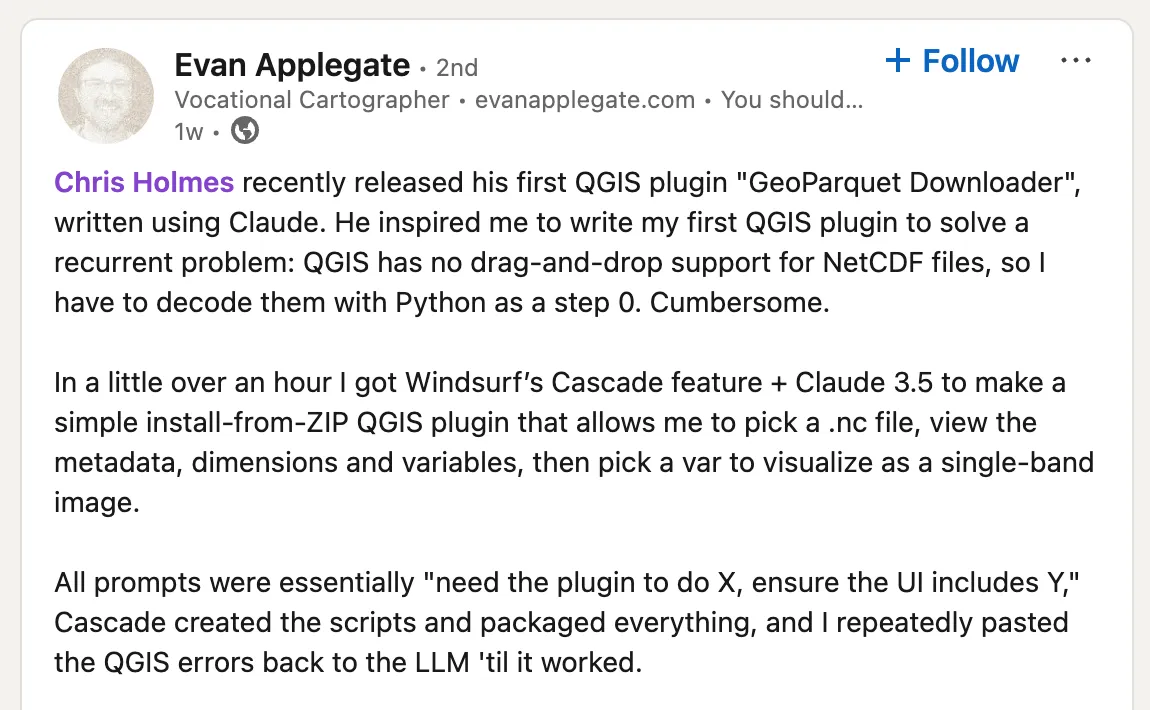
Task: Open the Chris Holmes mention link
Action: [x=144, y=183]
